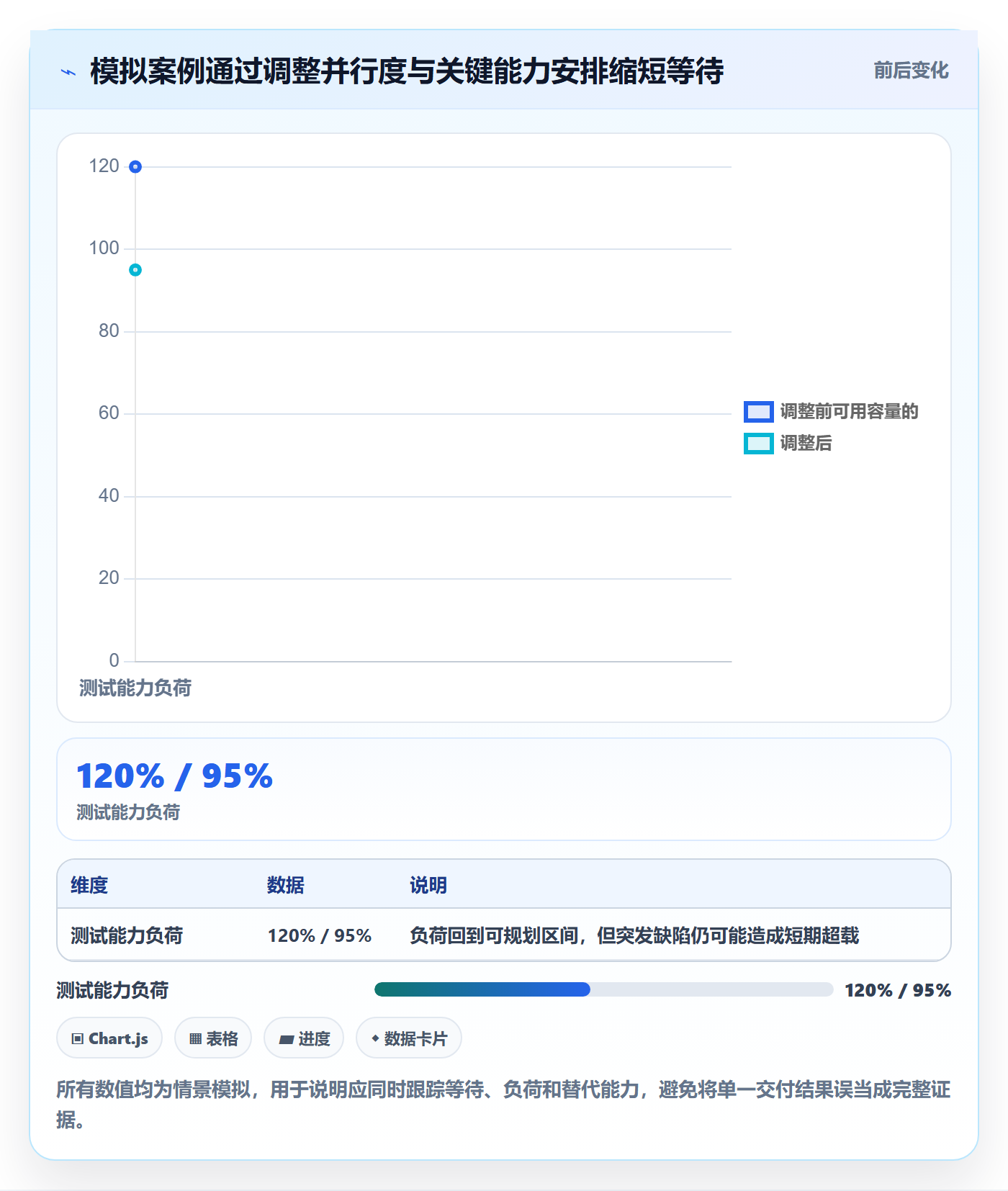
Task: Click the 前后变化 label in header
Action: pyautogui.click(x=911, y=71)
